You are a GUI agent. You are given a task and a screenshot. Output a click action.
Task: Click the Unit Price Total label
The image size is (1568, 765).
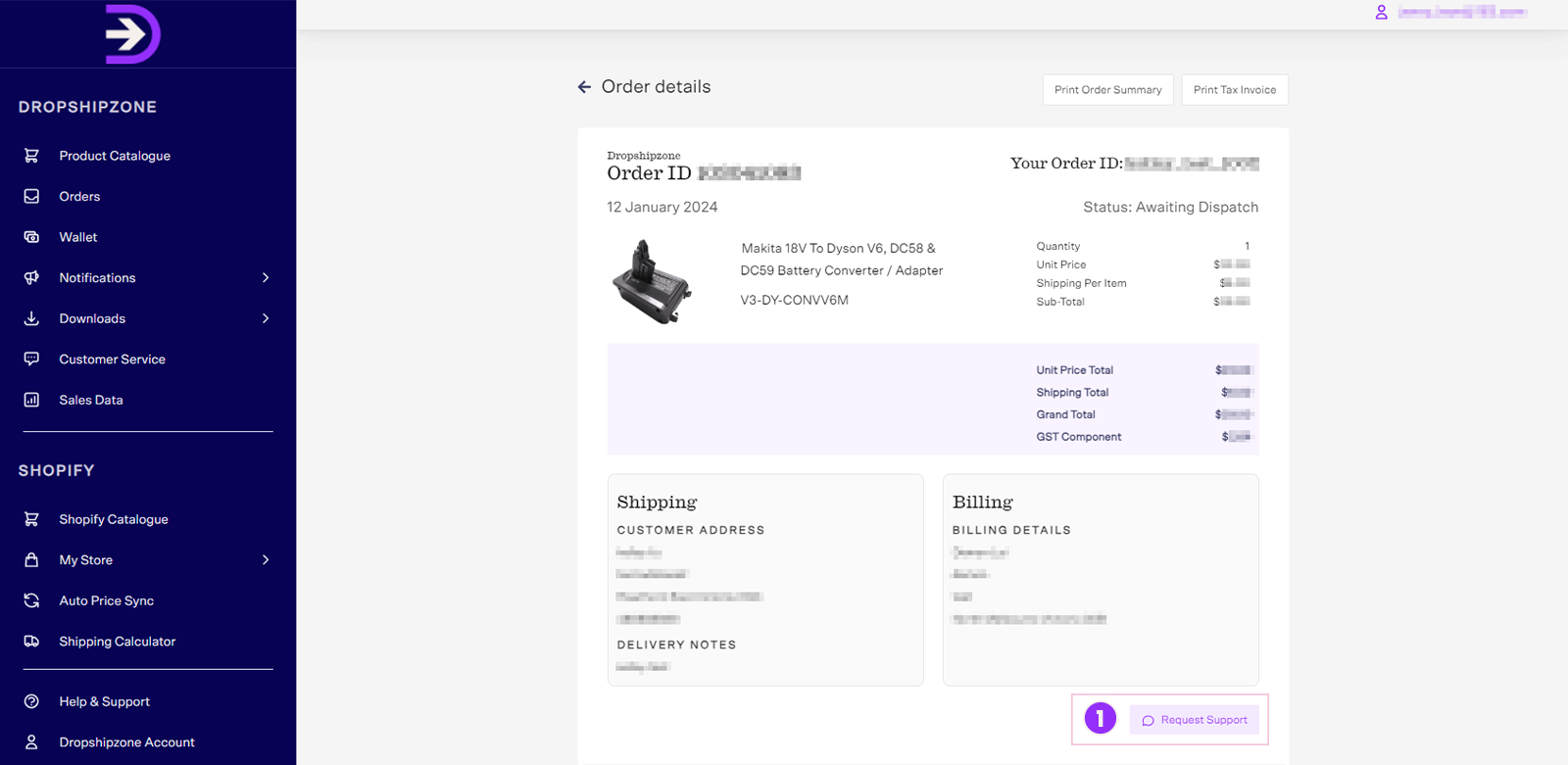(x=1075, y=370)
